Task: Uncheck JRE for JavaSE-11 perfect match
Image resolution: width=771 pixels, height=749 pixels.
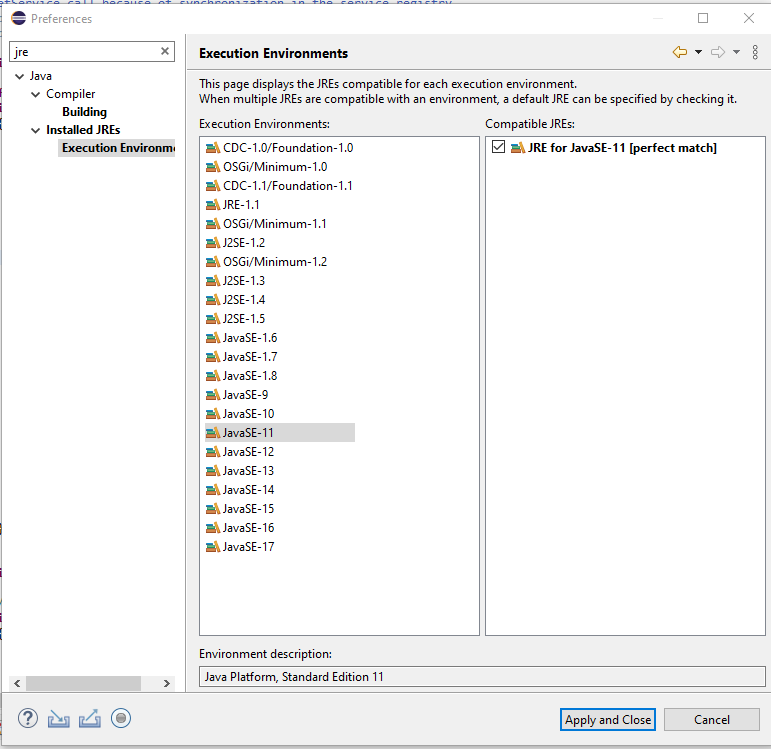Action: click(x=498, y=147)
